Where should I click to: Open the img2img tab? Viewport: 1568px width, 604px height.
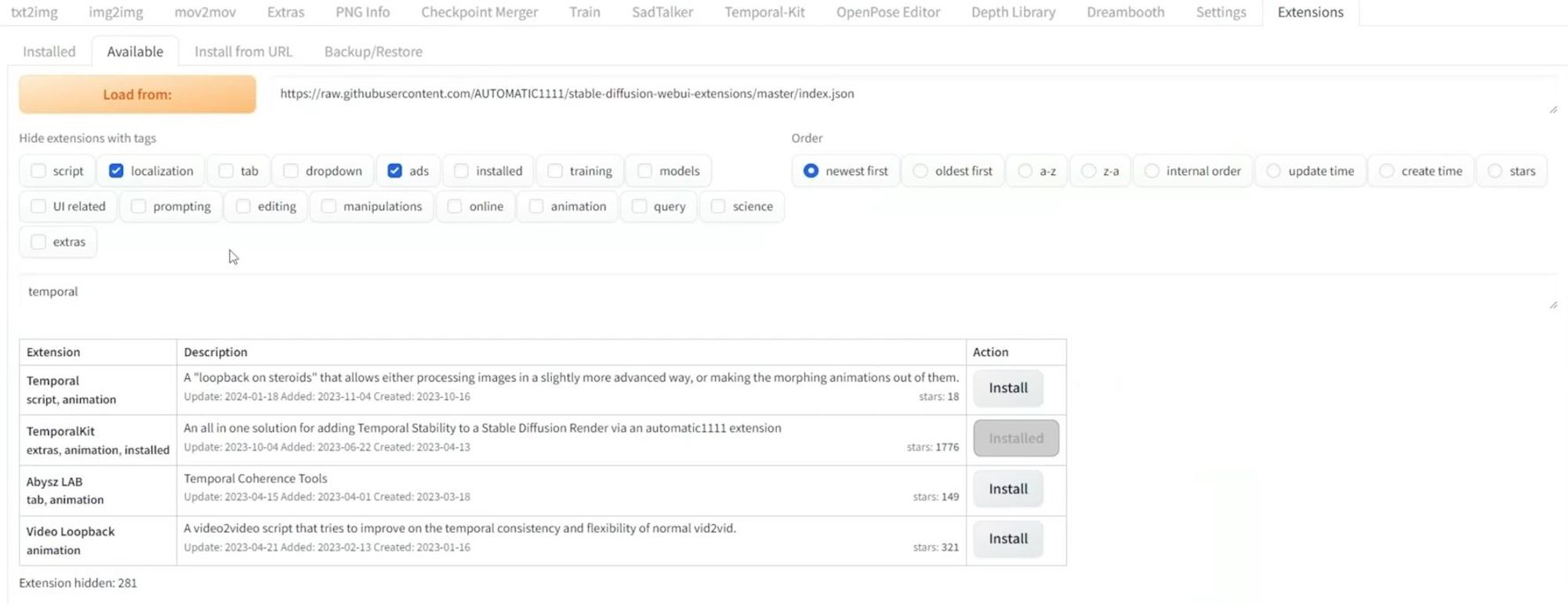pos(115,12)
